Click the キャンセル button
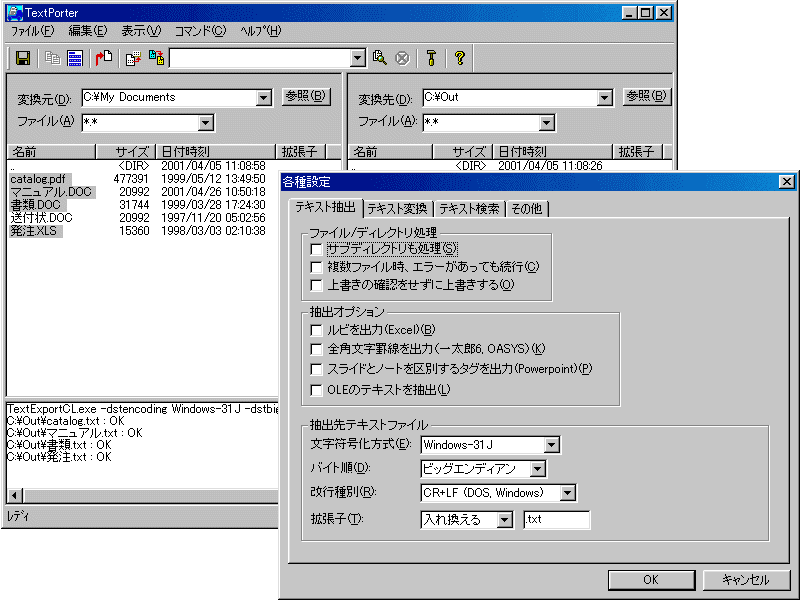Image resolution: width=800 pixels, height=600 pixels. coord(746,580)
